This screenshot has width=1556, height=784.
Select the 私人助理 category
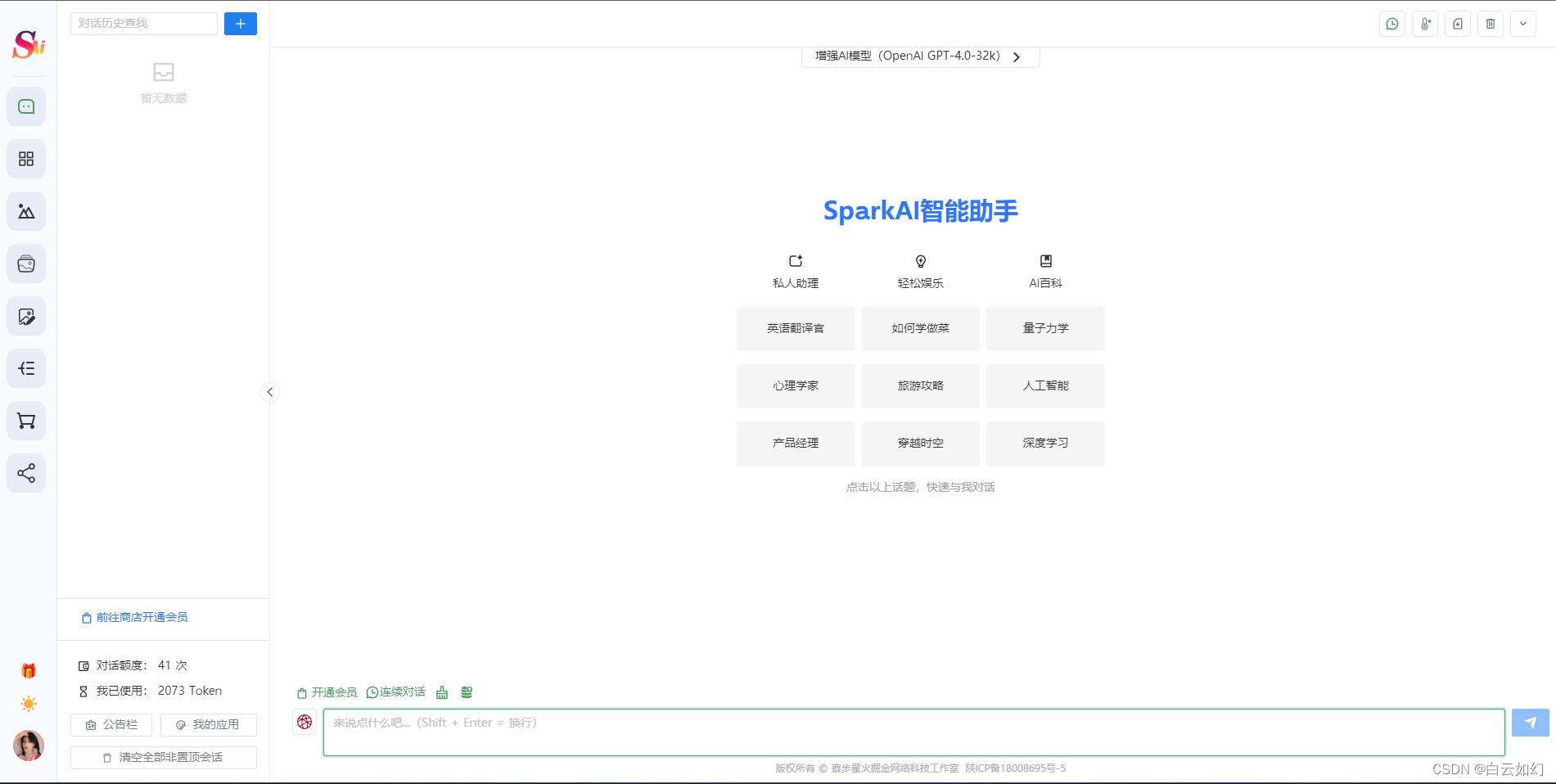point(796,272)
